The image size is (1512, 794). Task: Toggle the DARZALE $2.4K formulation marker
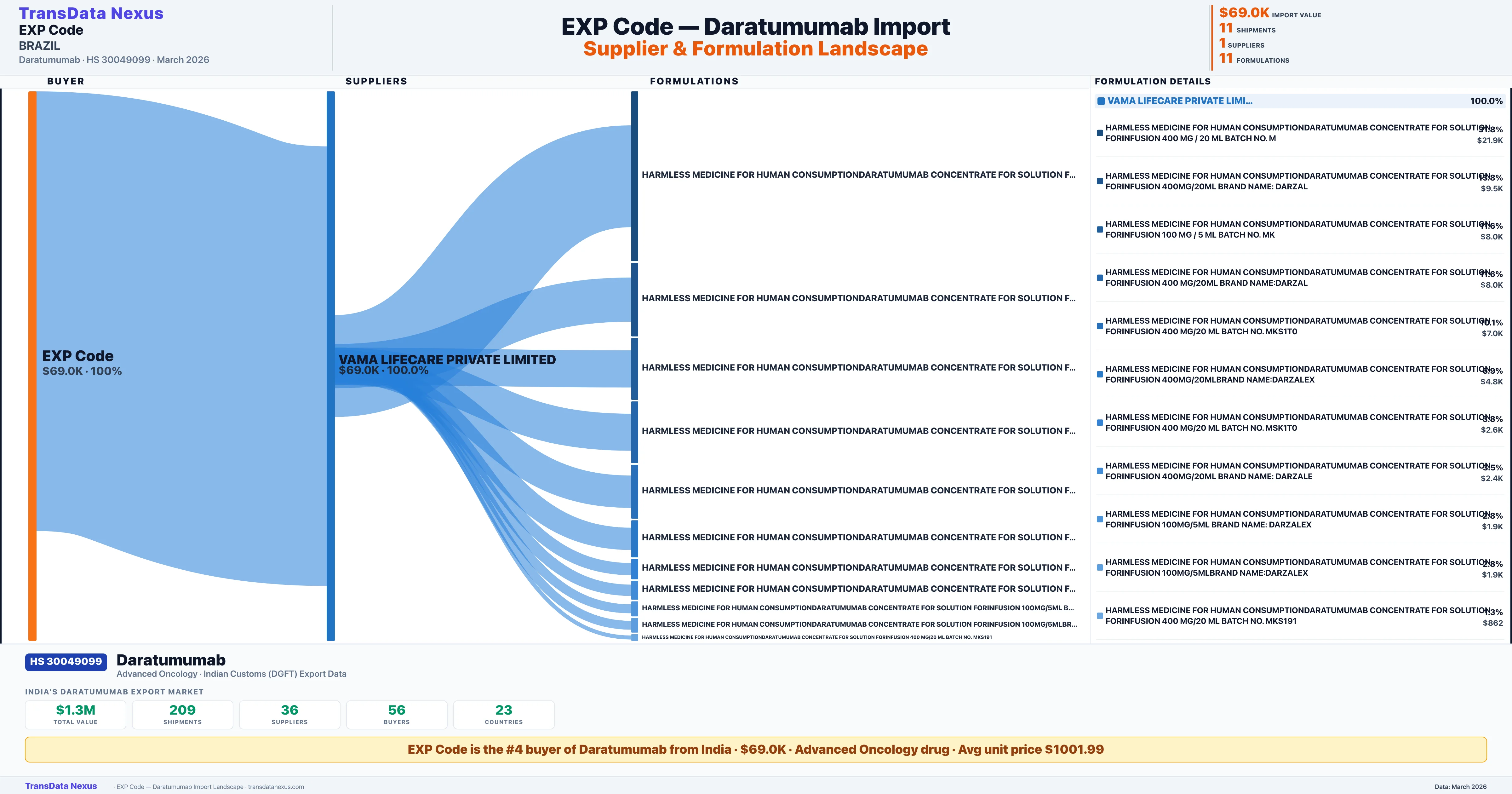(1100, 470)
